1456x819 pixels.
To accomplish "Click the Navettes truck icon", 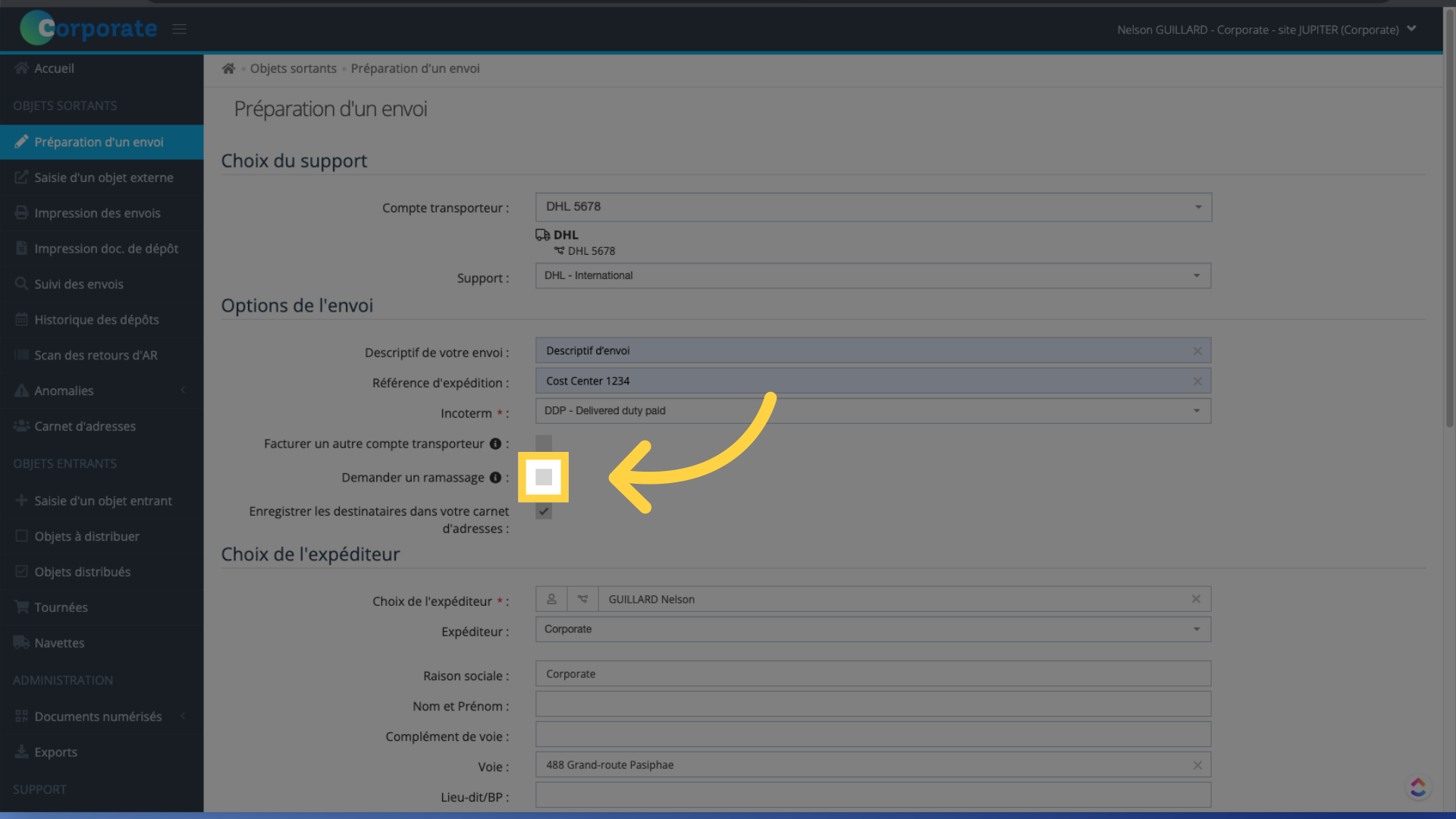I will [x=21, y=643].
